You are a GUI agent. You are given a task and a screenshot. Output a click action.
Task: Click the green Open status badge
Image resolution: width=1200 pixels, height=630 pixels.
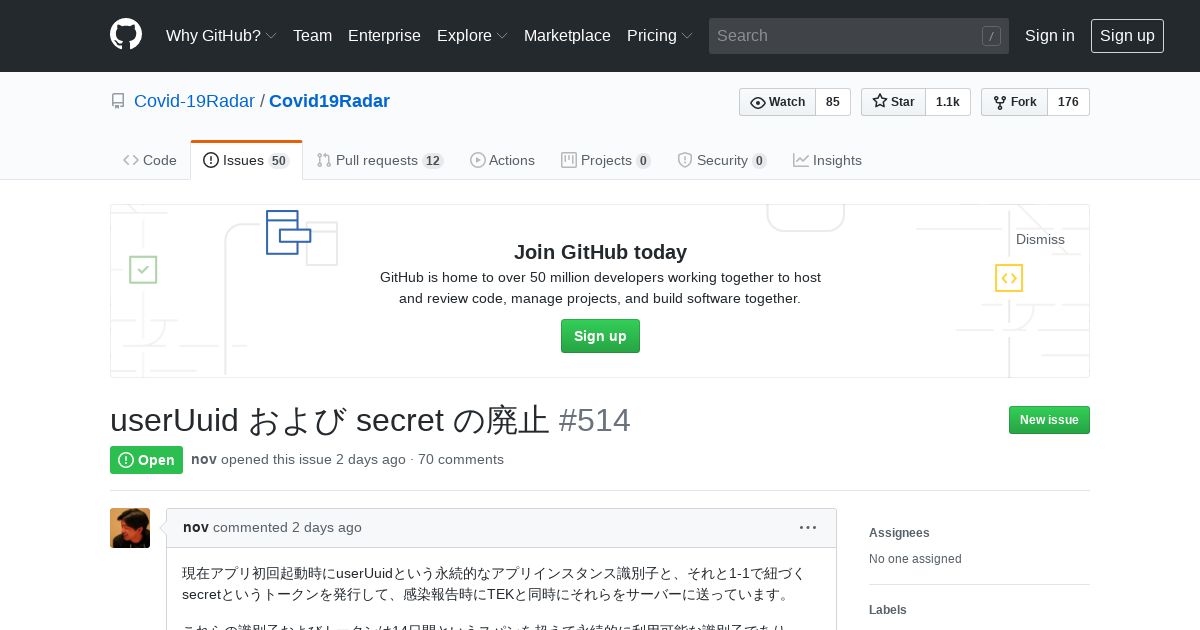(x=146, y=460)
